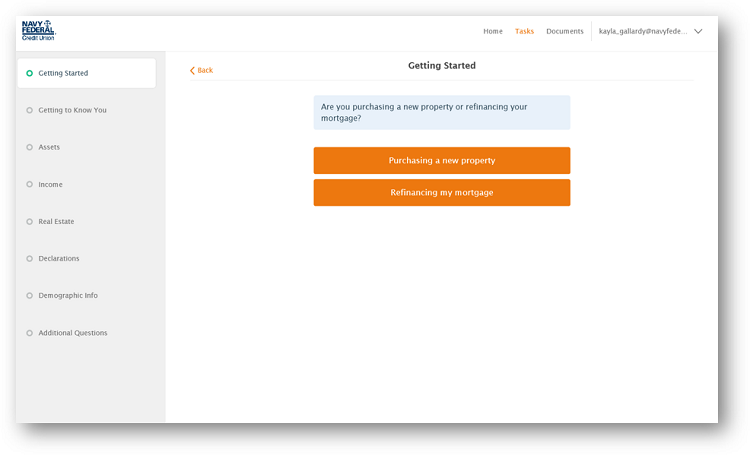Open the Tasks menu item
This screenshot has width=750, height=455.
(x=524, y=31)
